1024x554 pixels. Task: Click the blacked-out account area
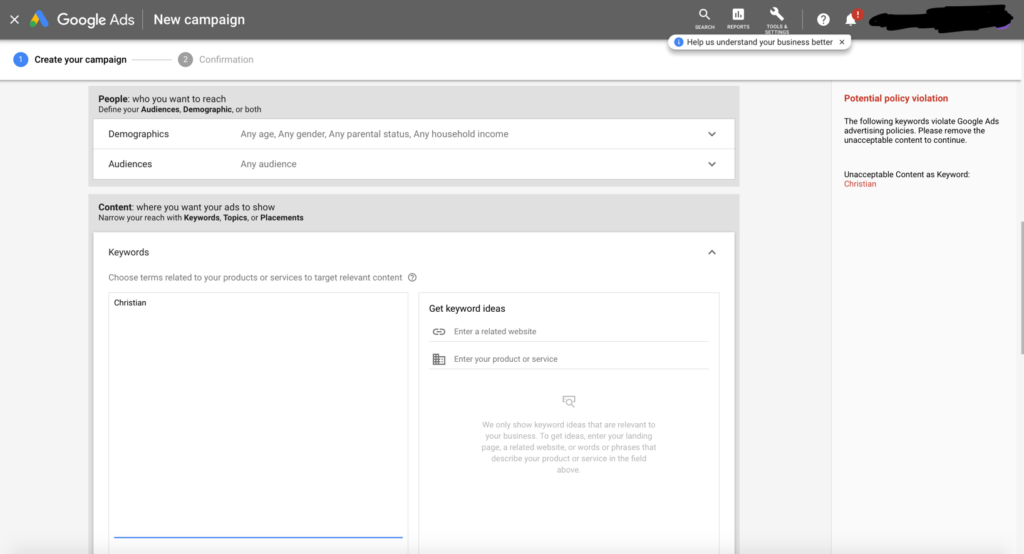[x=940, y=18]
